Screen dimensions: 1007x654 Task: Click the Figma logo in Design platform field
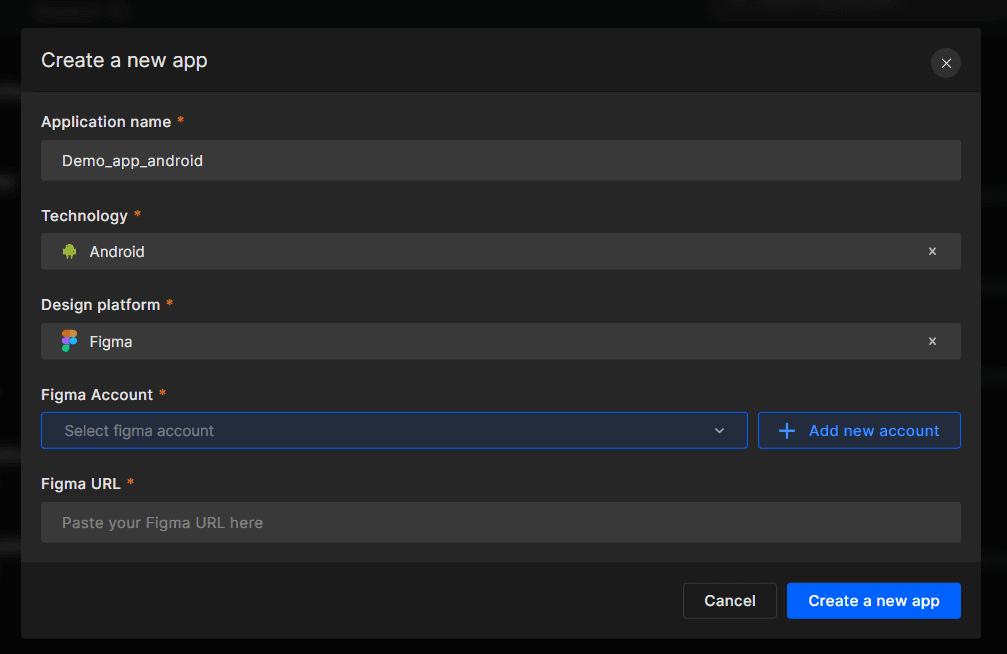68,341
